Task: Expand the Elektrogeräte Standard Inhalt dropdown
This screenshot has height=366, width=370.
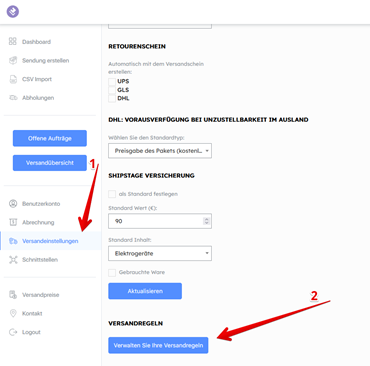Action: tap(160, 253)
